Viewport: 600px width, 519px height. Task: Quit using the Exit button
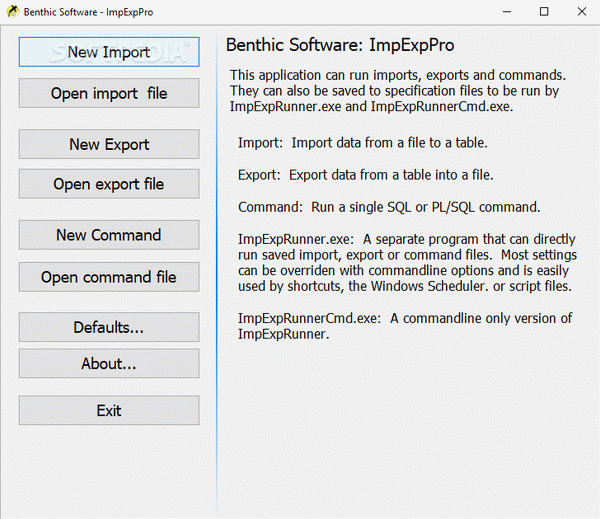pyautogui.click(x=109, y=410)
